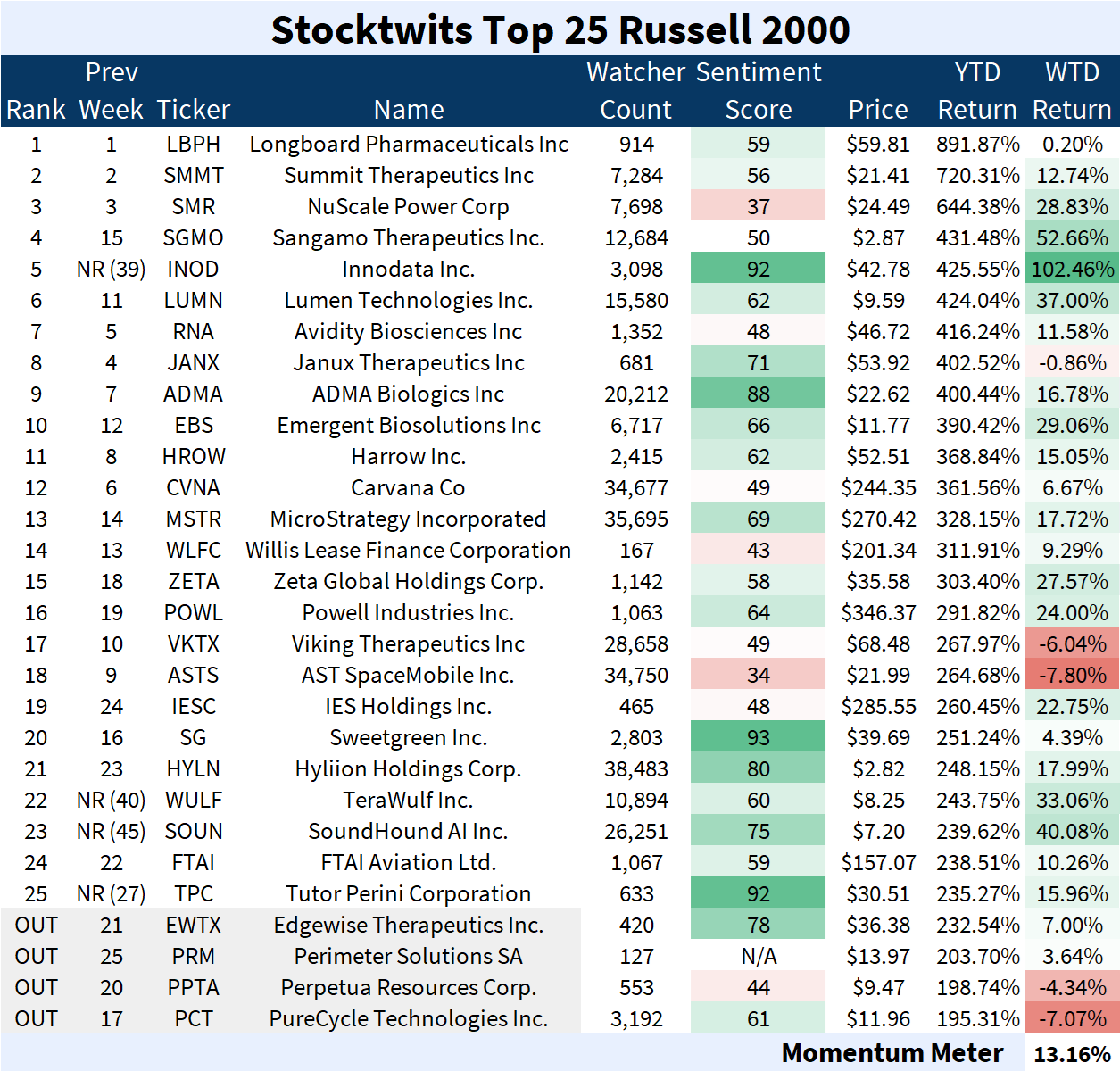Select the red -7.80% WTD return cell
1120x1071 pixels.
click(x=1072, y=676)
